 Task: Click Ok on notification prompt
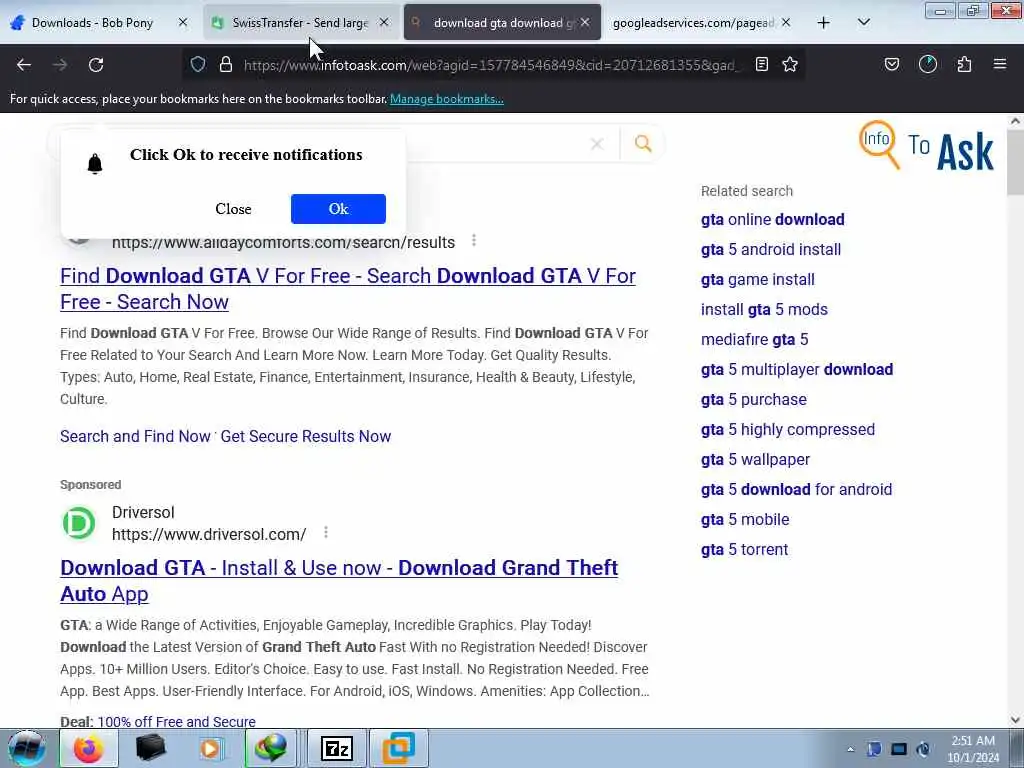(x=338, y=209)
